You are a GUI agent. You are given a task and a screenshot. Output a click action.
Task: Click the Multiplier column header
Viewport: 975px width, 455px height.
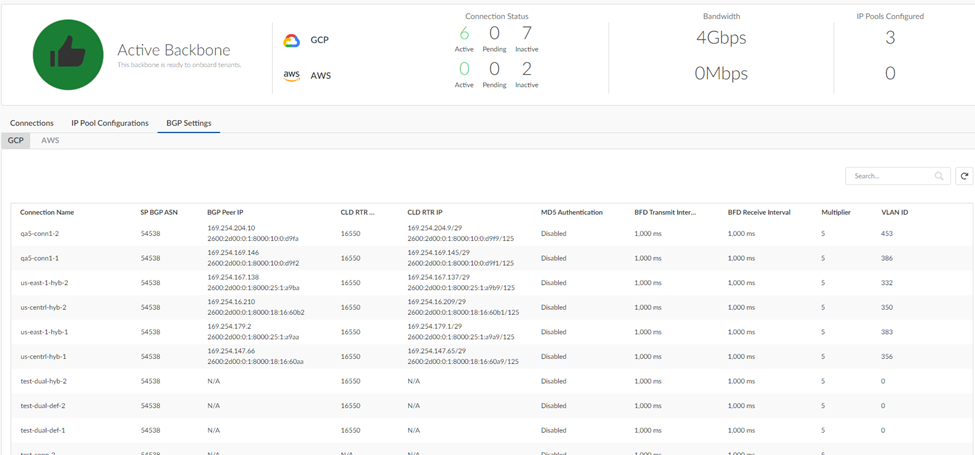[x=836, y=212]
